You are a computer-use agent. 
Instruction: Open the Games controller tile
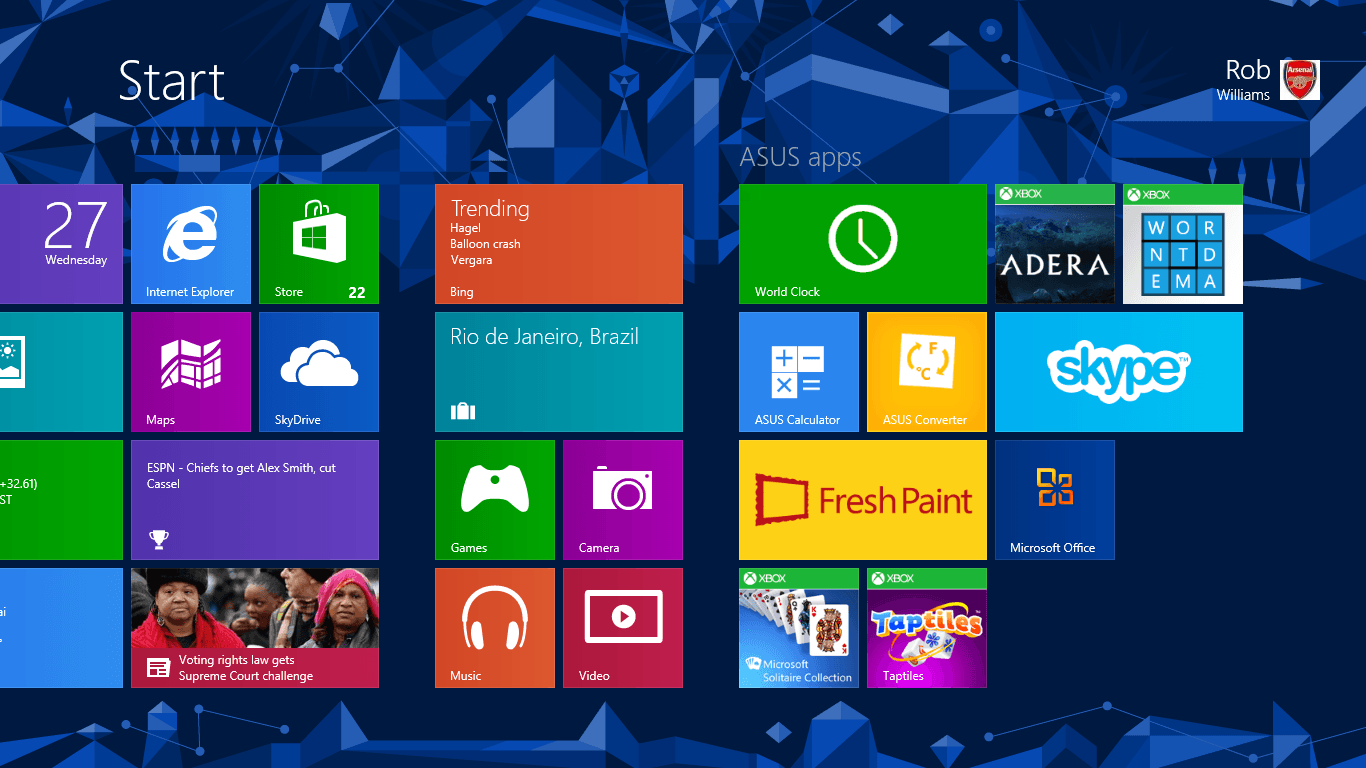pyautogui.click(x=495, y=499)
